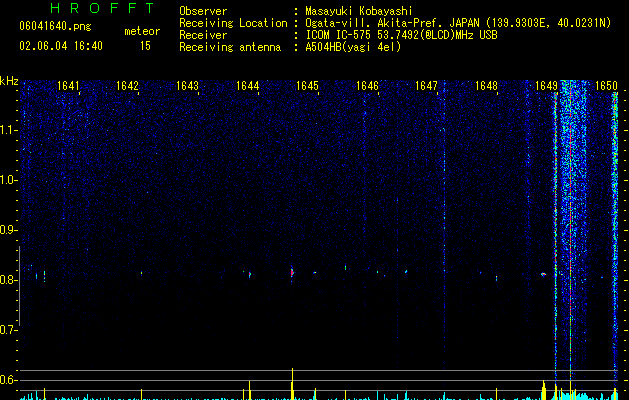
Task: Click the 1647 time marker
Action: 426,86
